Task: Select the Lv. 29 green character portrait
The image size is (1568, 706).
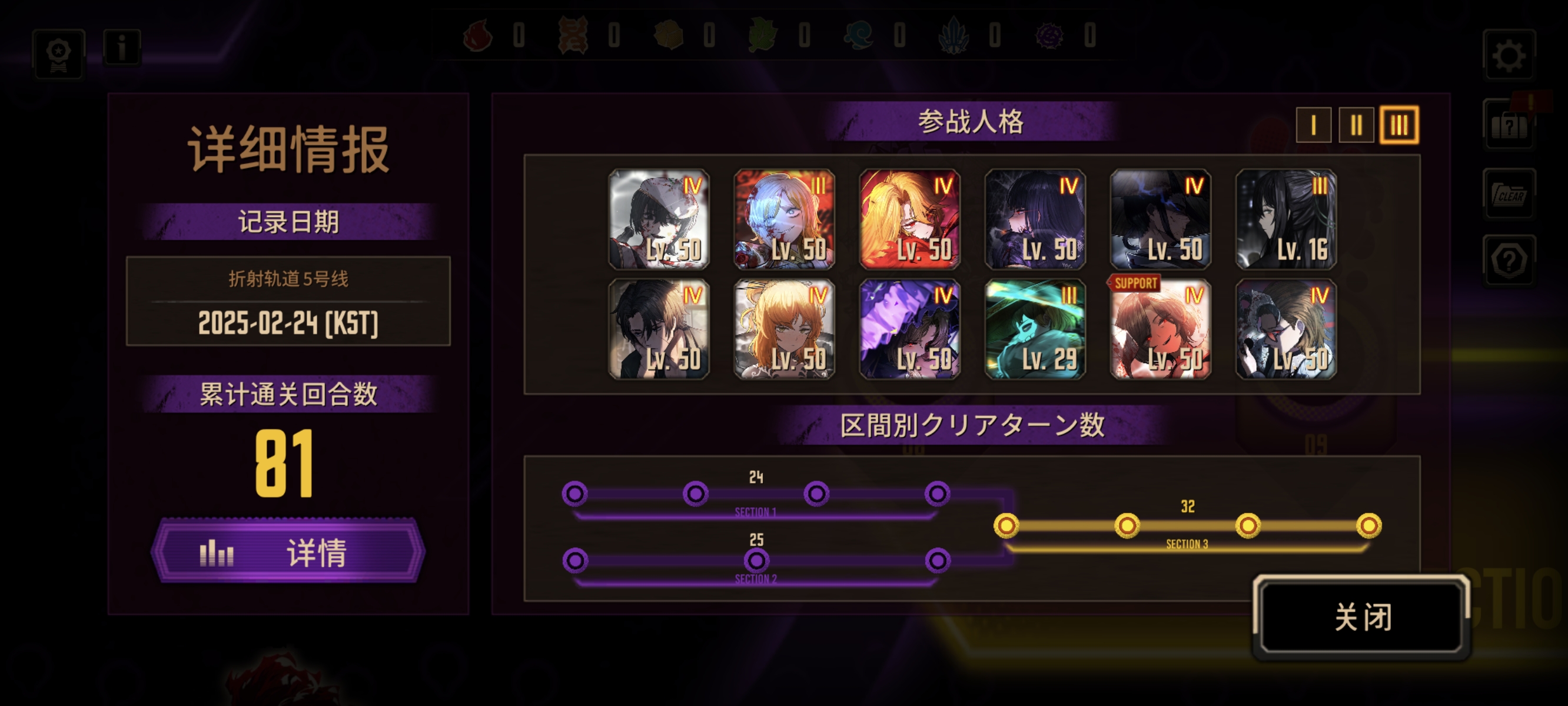Action: (x=1035, y=329)
